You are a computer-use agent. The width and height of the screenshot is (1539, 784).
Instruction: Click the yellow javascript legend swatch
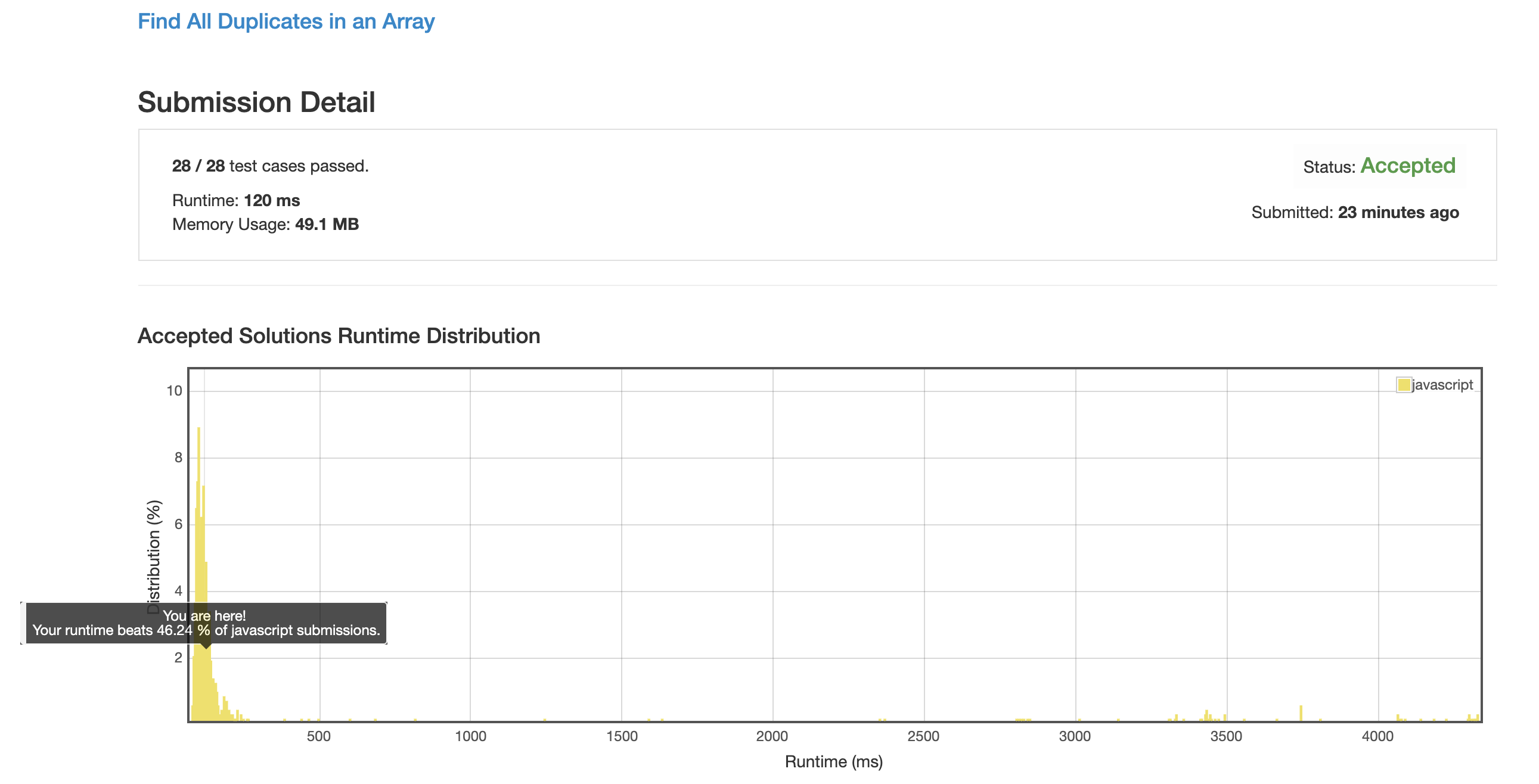[x=1403, y=385]
